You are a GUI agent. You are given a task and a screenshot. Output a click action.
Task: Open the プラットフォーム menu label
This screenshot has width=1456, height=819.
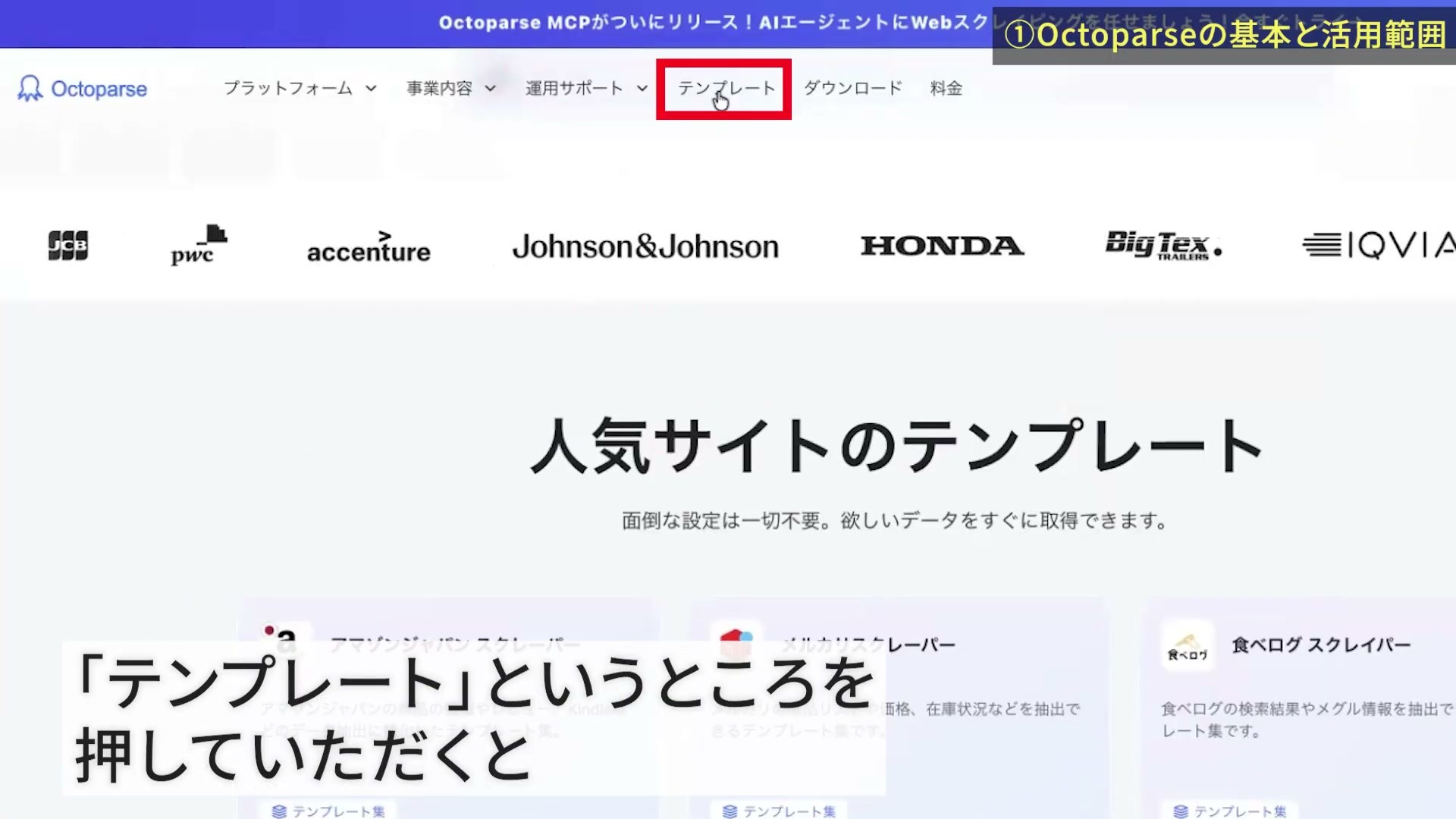pyautogui.click(x=288, y=89)
